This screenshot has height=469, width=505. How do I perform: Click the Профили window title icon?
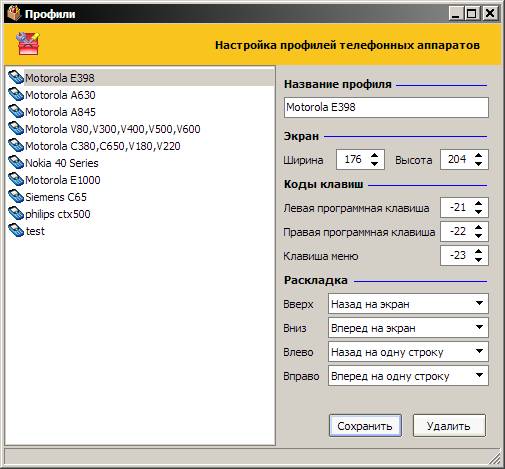(x=14, y=14)
